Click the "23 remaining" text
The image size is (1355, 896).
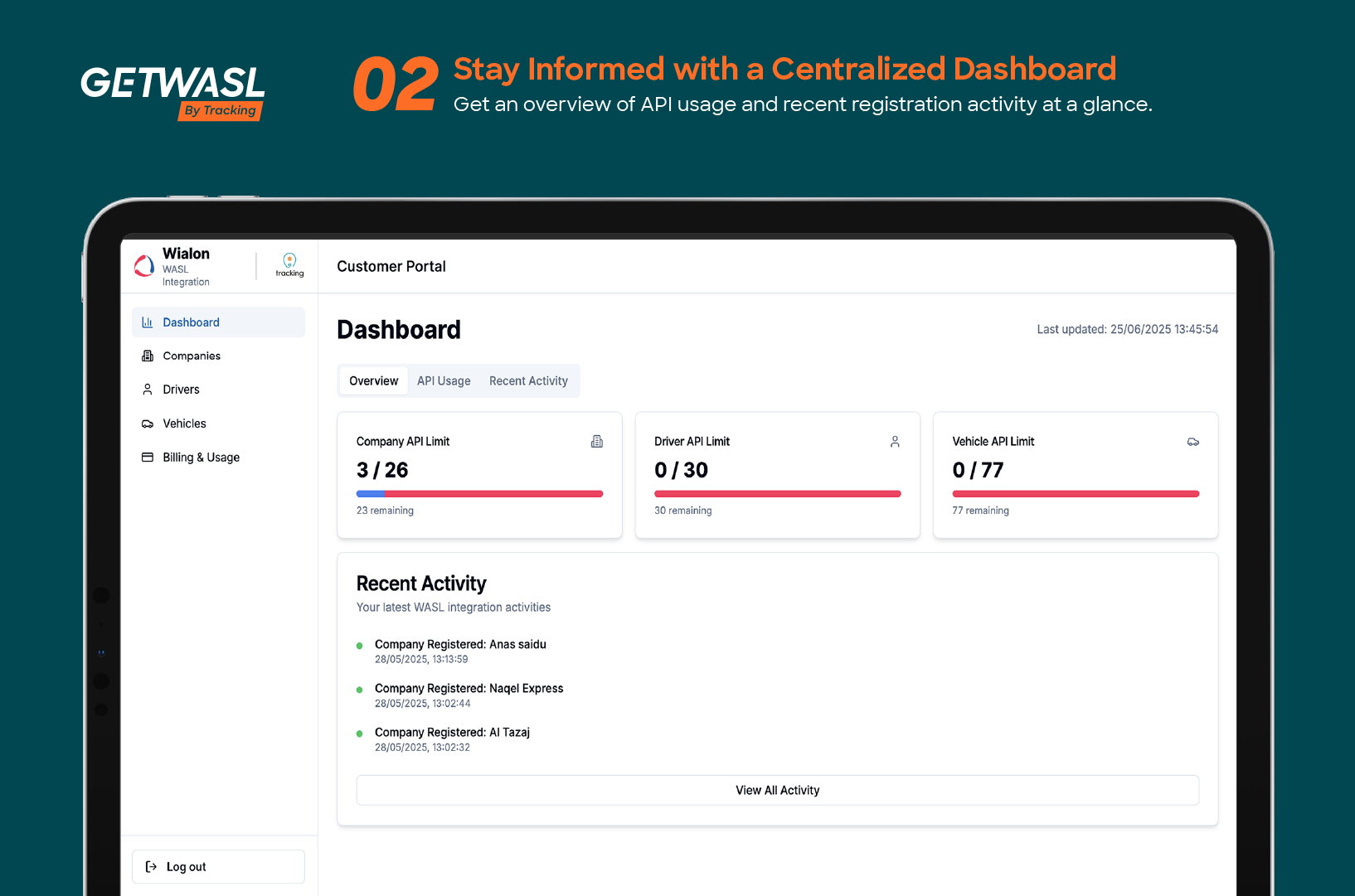(385, 511)
